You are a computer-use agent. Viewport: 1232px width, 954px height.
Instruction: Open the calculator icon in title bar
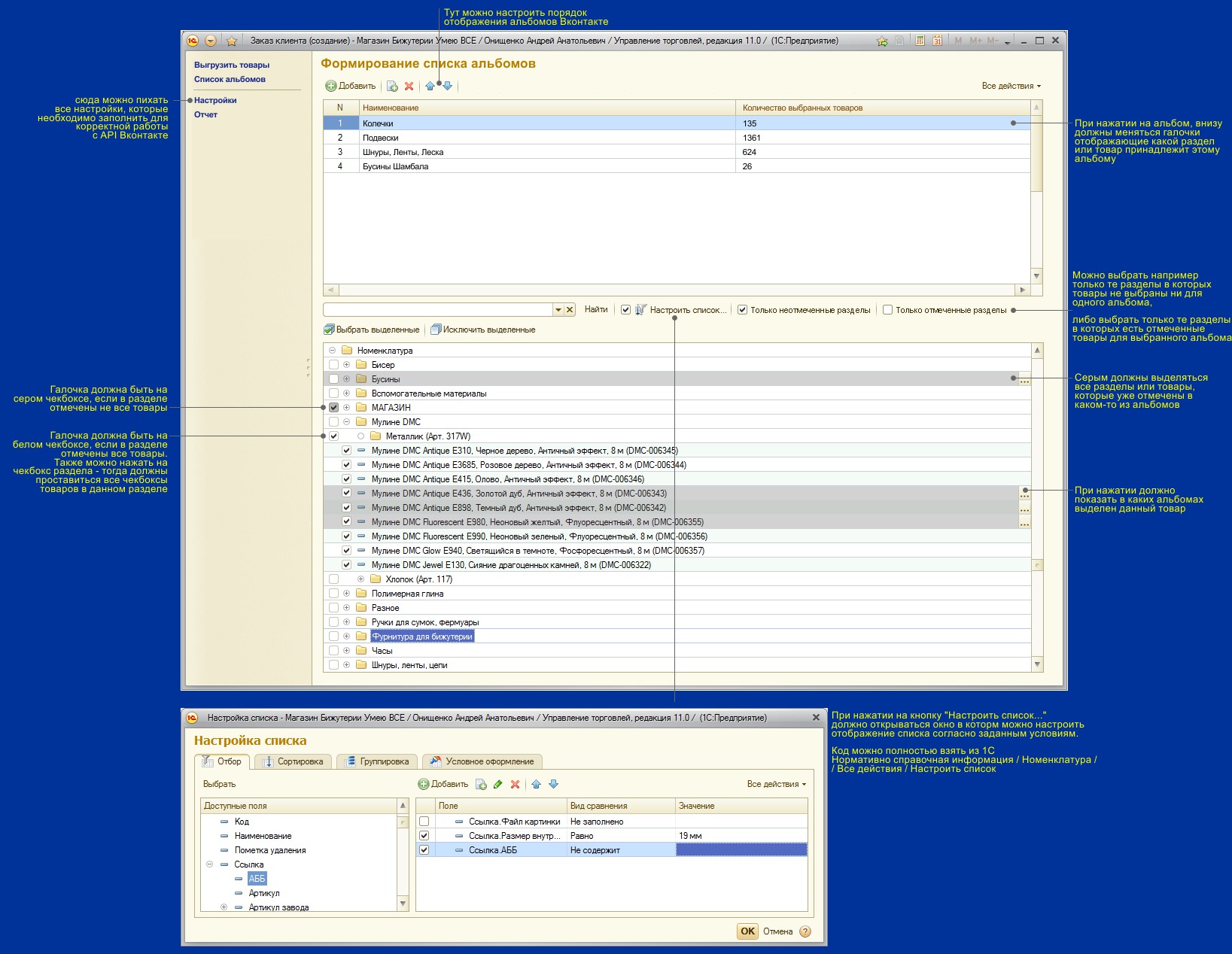click(920, 41)
